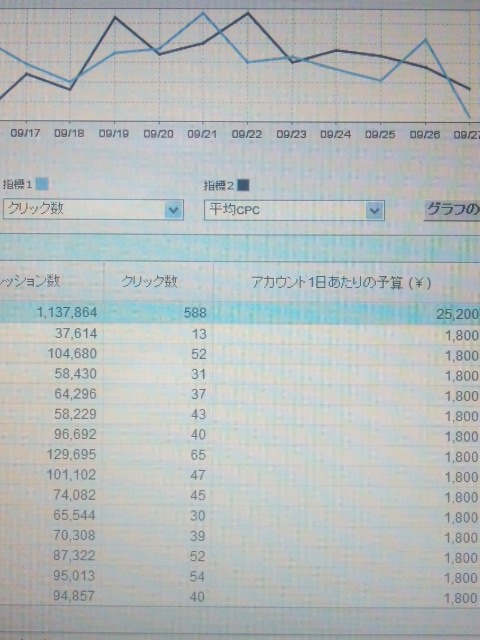480x640 pixels.
Task: Click the cell showing 37,614 impressions
Action: (x=76, y=334)
